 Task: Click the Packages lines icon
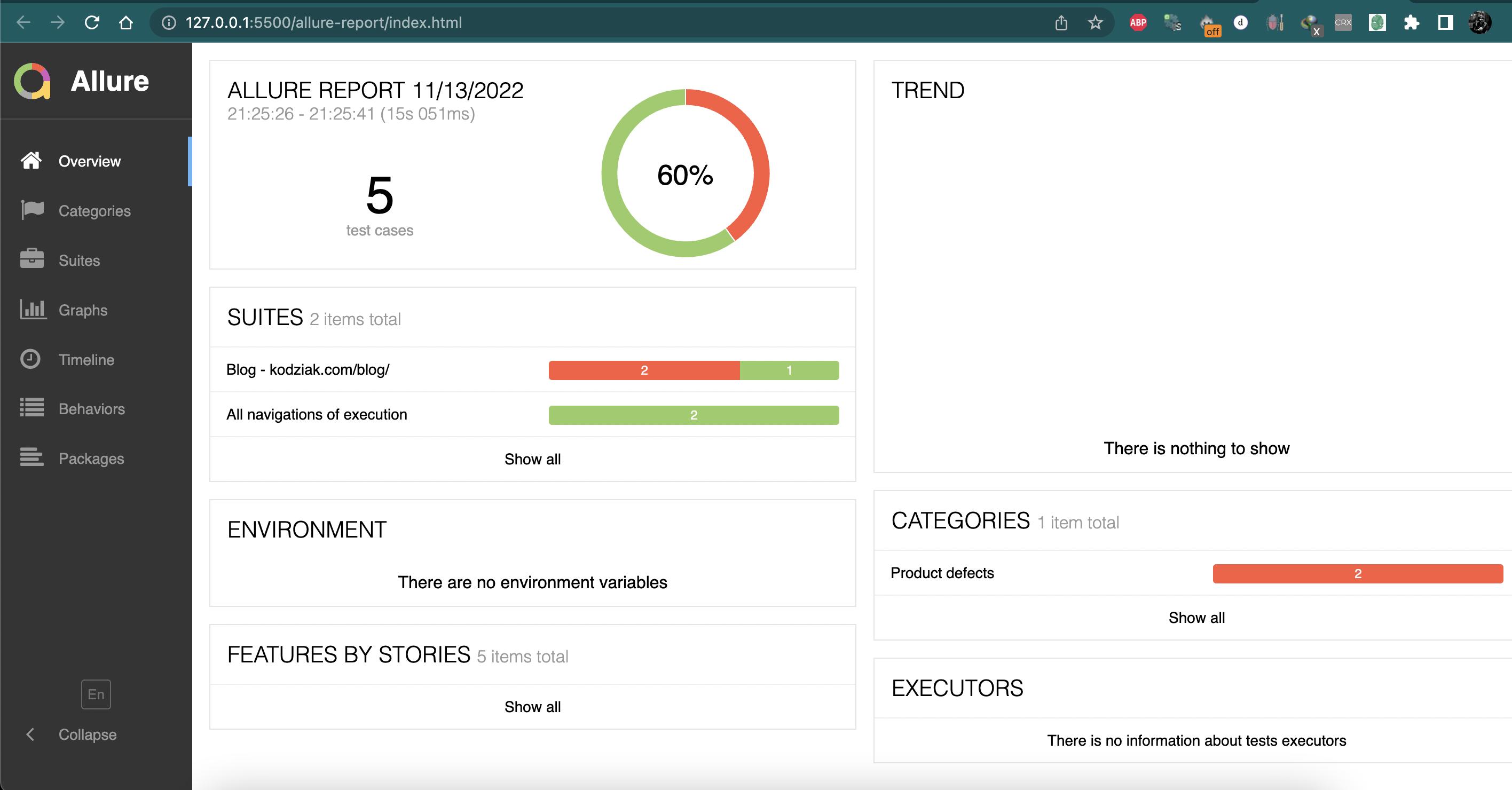[31, 457]
